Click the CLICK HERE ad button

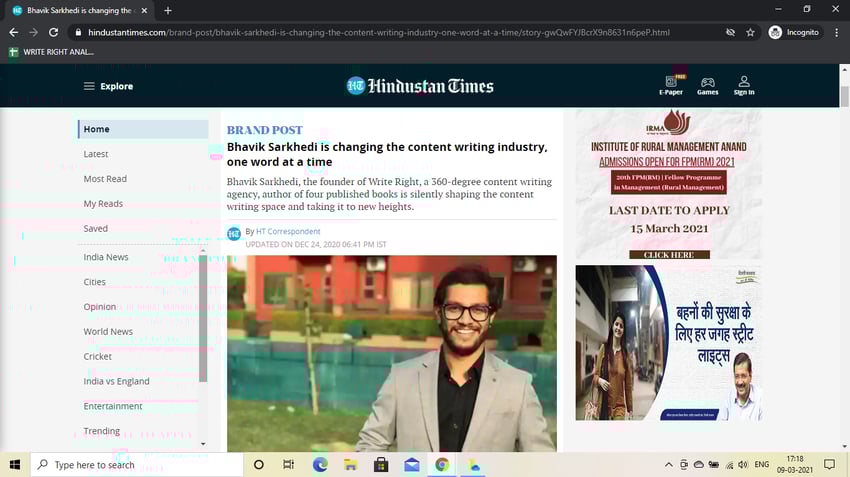[x=669, y=255]
